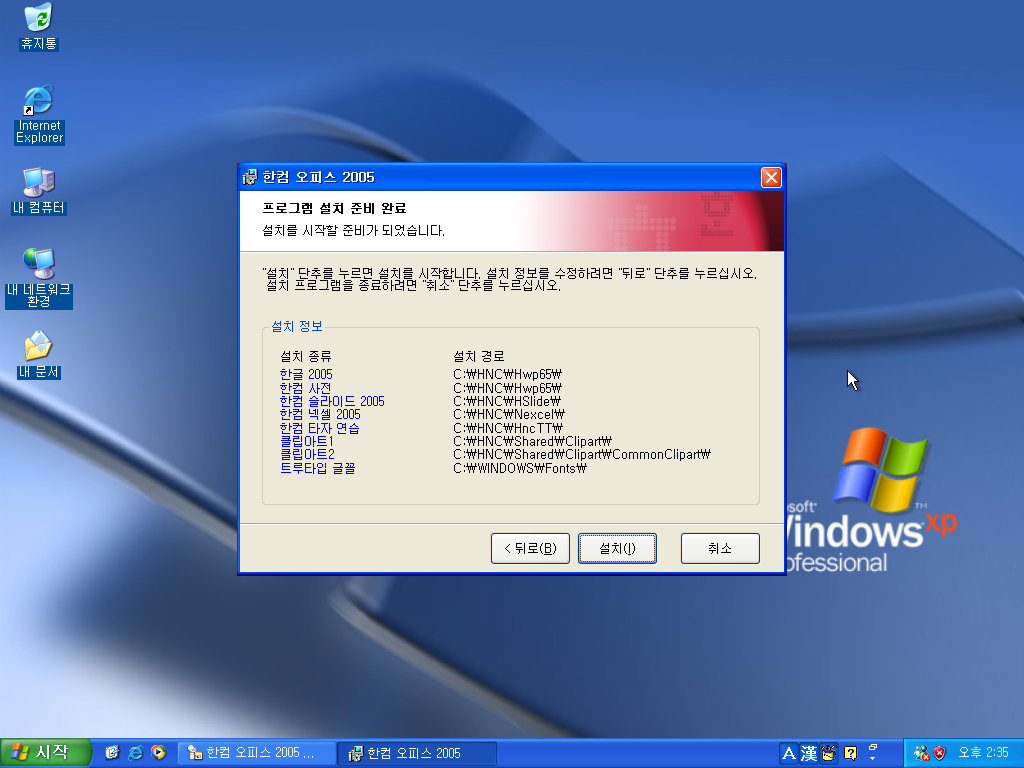The height and width of the screenshot is (768, 1024).
Task: Click the 漢 Hanja conversion icon
Action: 808,754
